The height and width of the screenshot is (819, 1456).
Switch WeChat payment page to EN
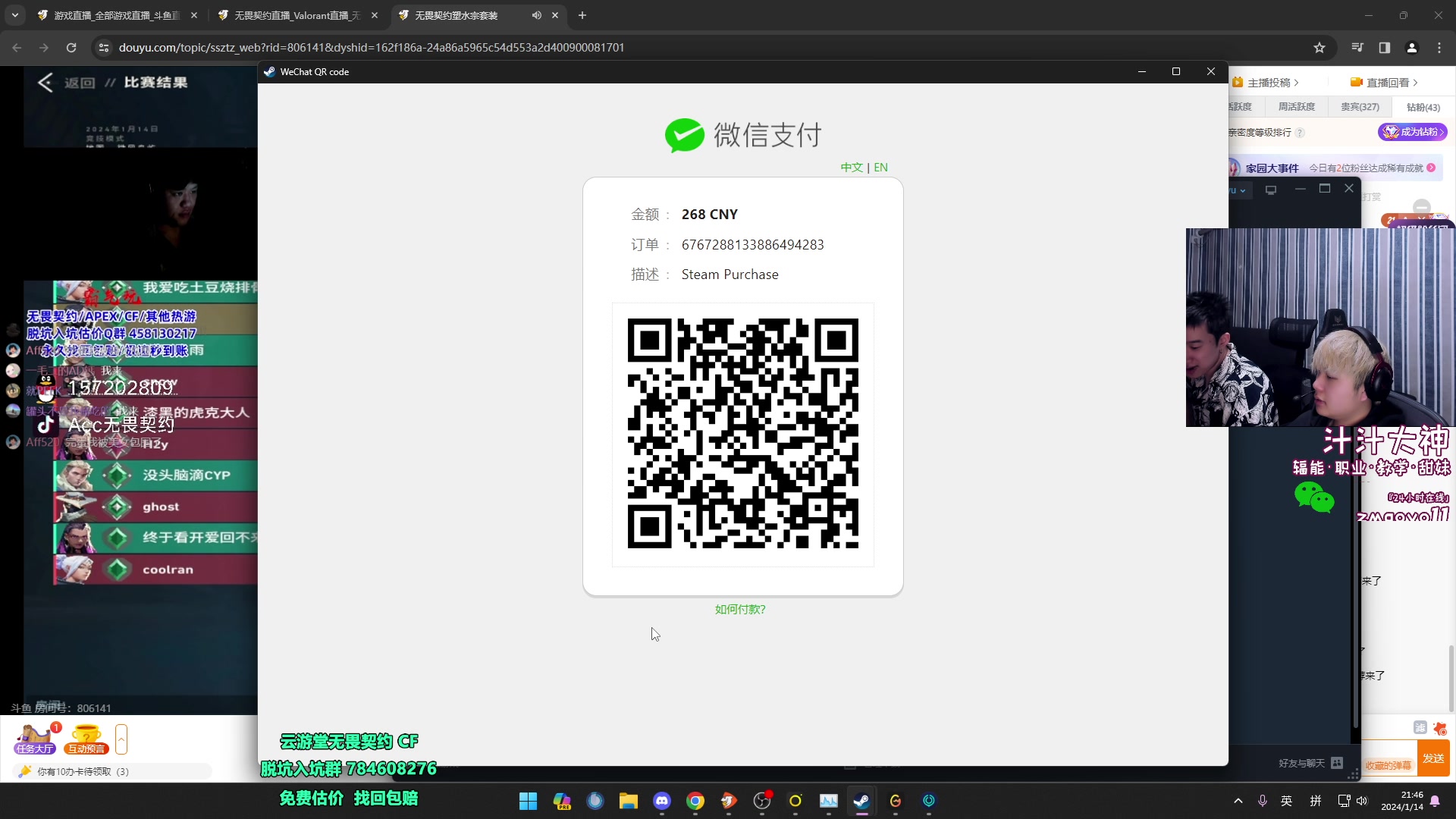click(880, 168)
